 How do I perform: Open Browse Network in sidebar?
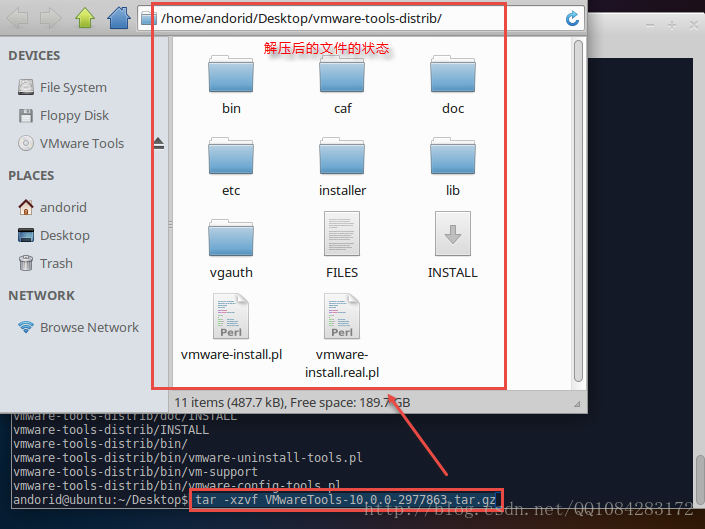[89, 327]
